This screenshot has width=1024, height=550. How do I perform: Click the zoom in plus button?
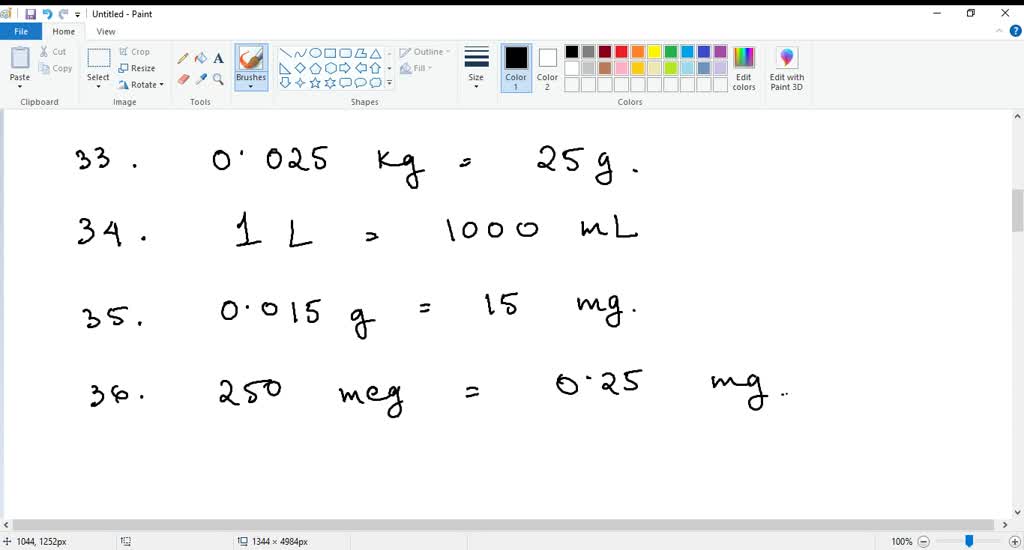click(x=1015, y=542)
